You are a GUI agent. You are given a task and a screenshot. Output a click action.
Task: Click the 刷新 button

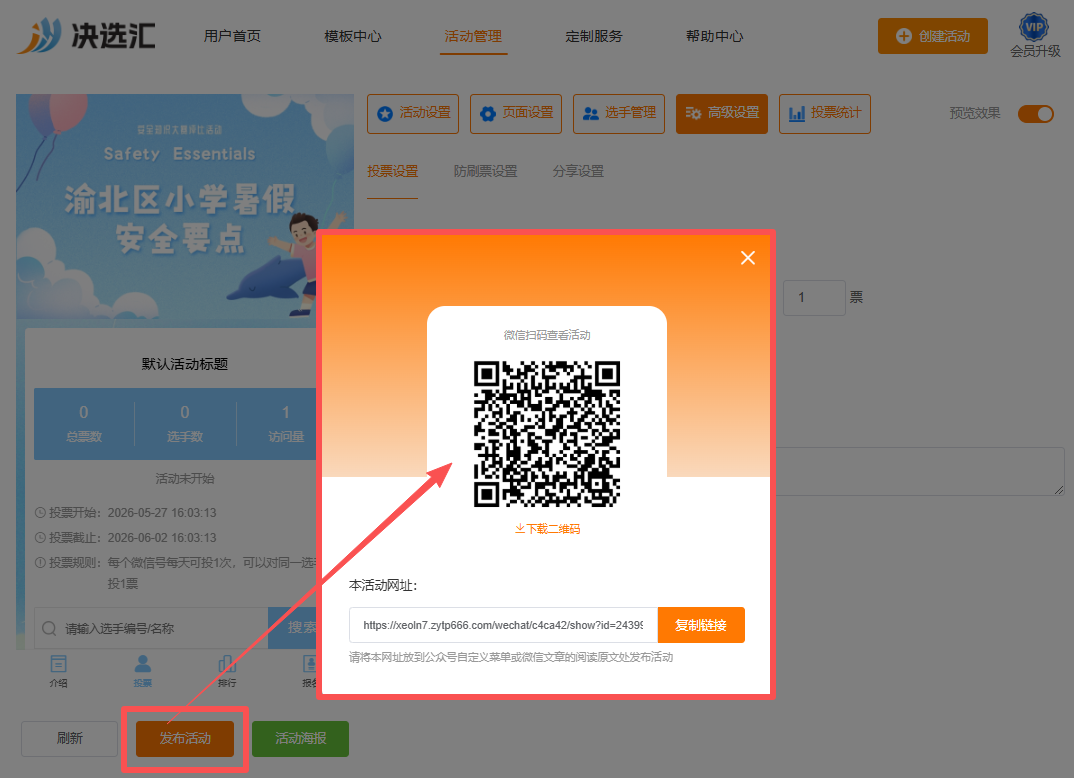[x=69, y=738]
